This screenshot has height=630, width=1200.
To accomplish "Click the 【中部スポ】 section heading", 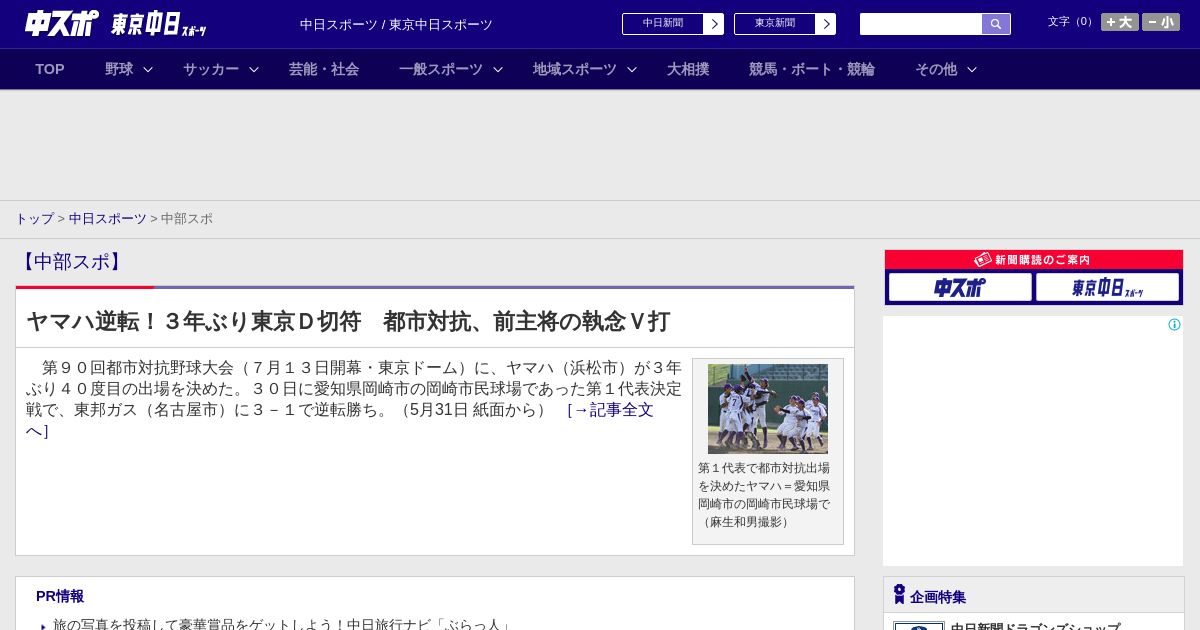I will point(72,262).
